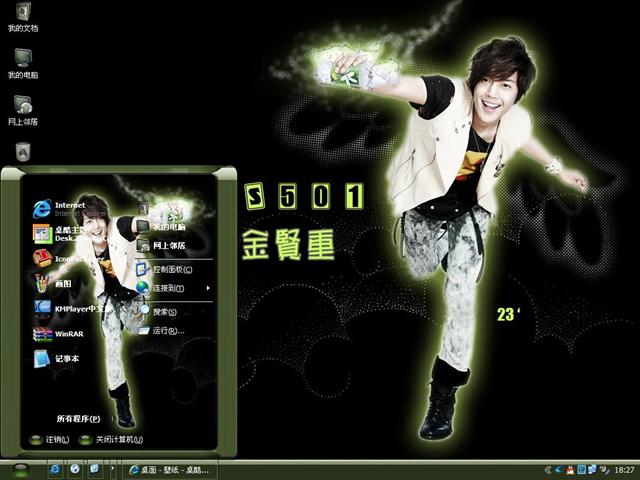Open 运行(R)... run dialog entry
The width and height of the screenshot is (640, 480).
(162, 331)
